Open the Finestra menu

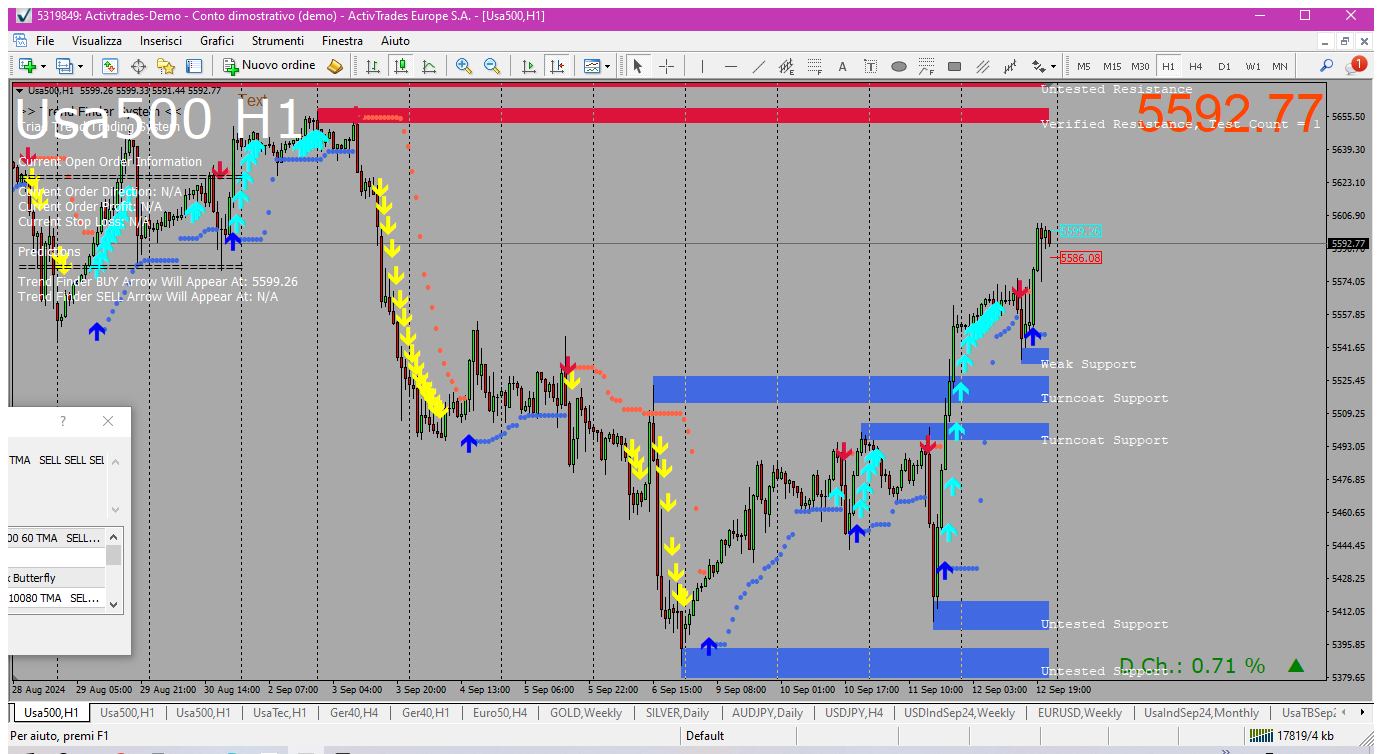[343, 41]
